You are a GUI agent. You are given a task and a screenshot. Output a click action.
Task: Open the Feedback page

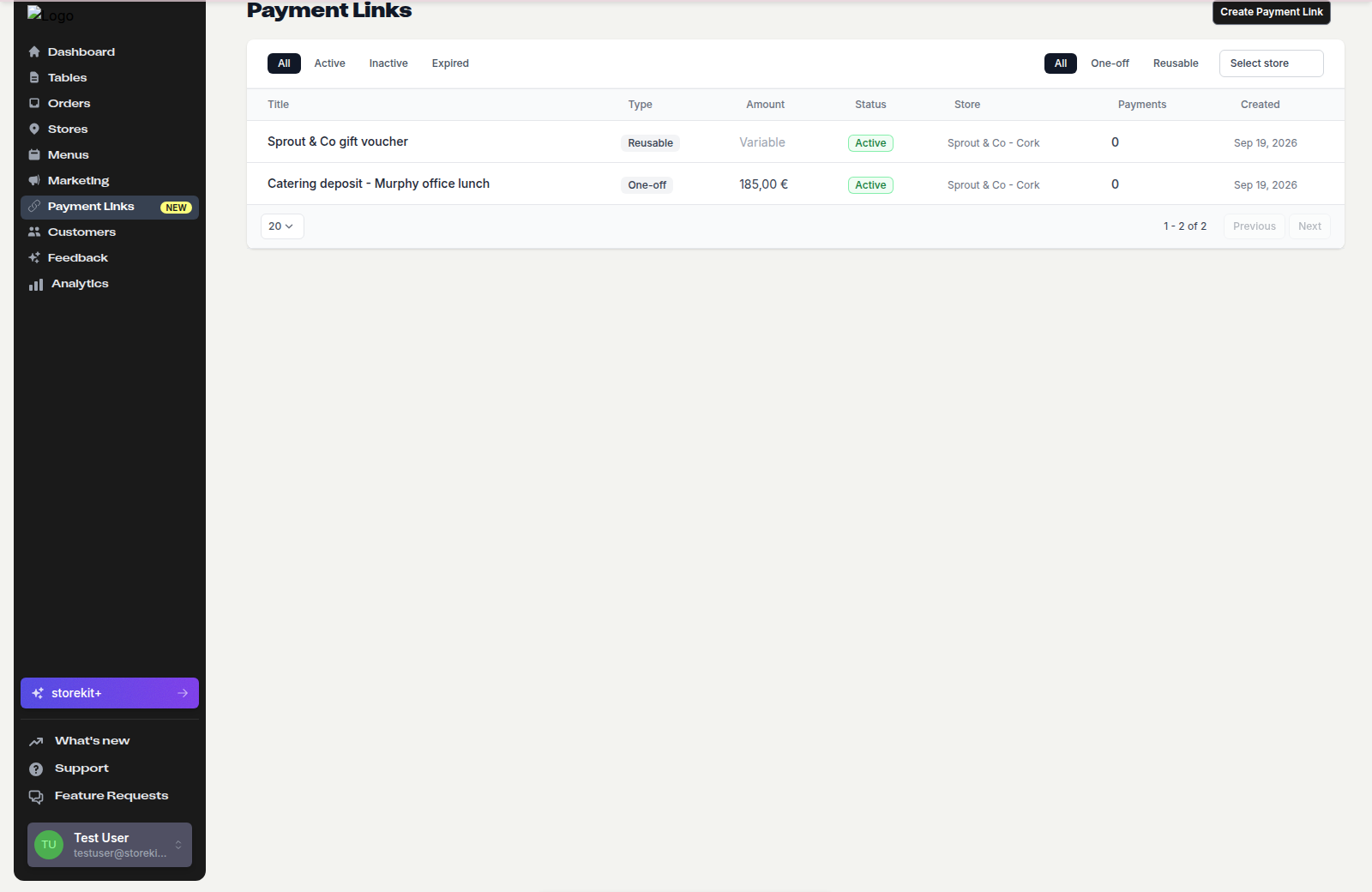point(110,258)
